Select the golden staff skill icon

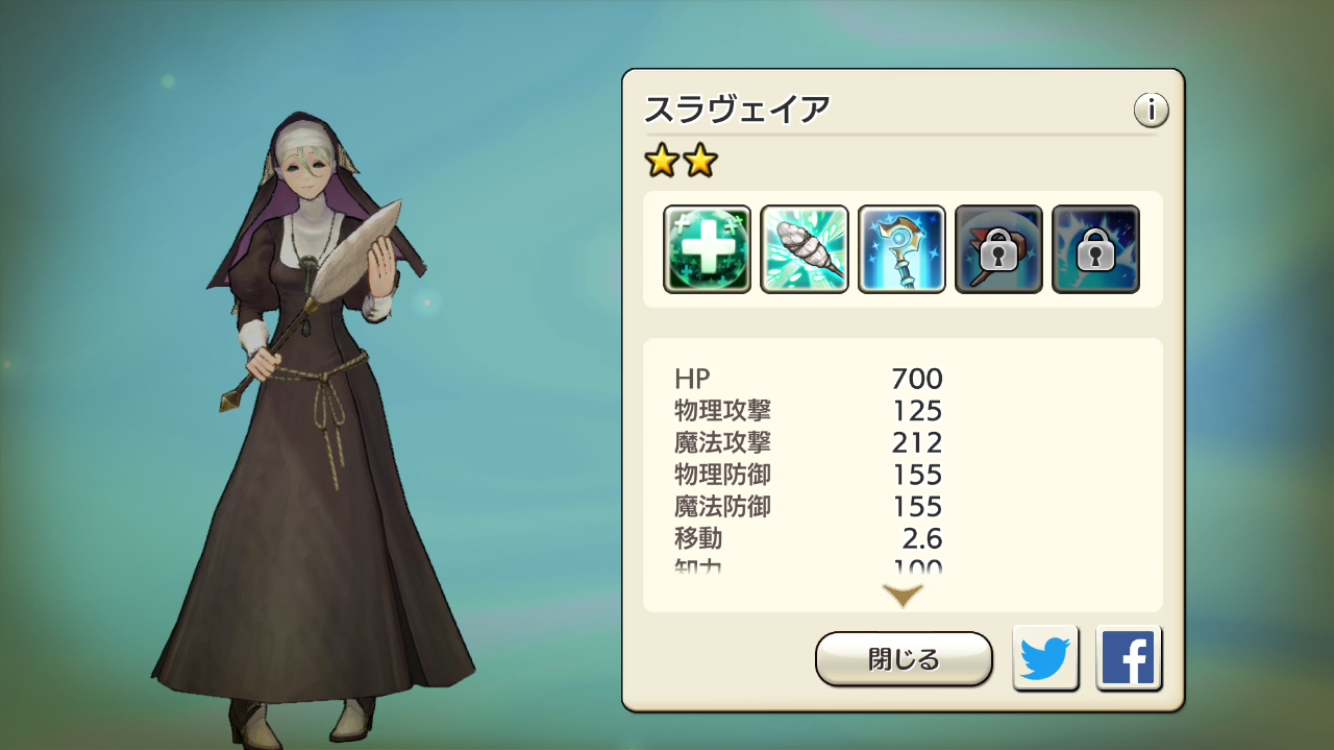(x=901, y=249)
